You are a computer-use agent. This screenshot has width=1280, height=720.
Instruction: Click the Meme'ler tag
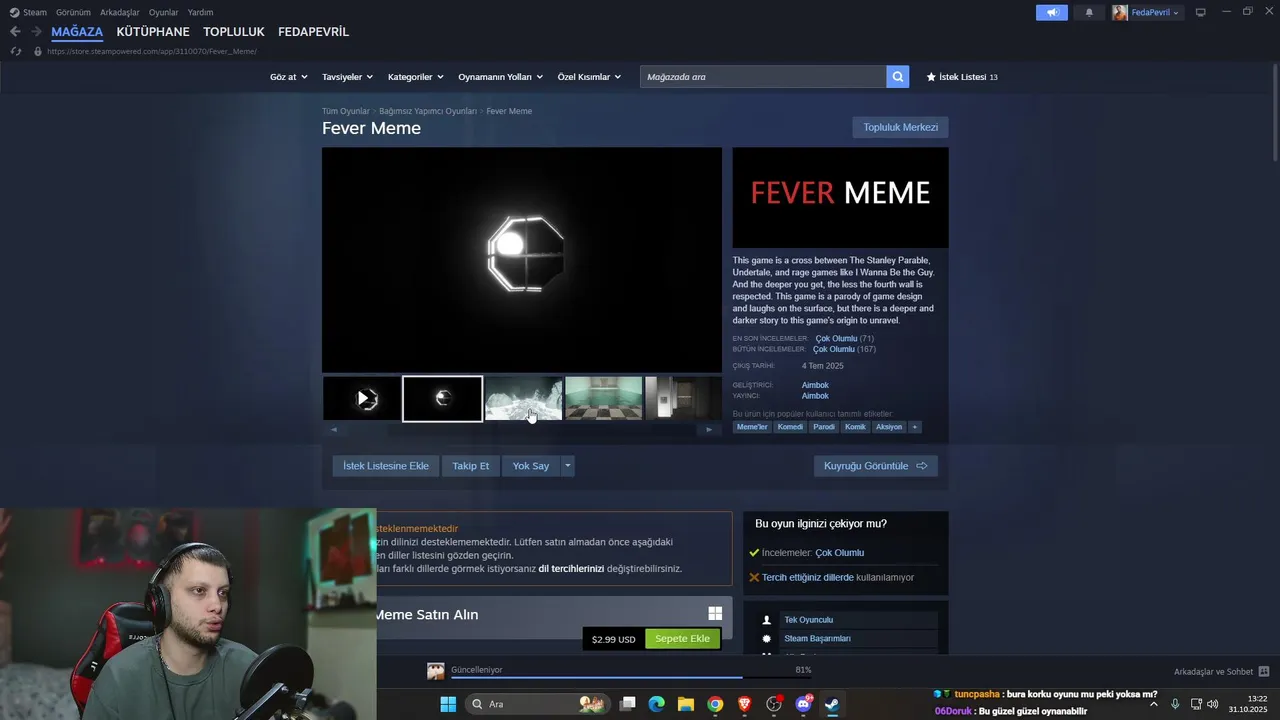tap(752, 427)
